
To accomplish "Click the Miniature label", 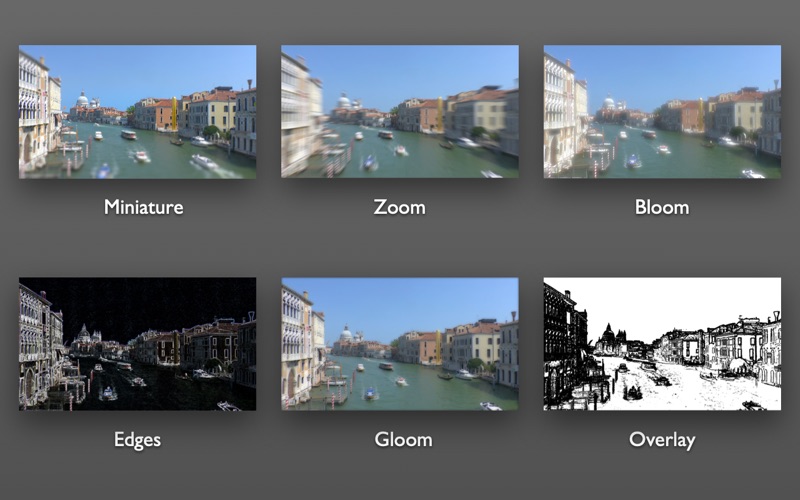I will point(143,207).
